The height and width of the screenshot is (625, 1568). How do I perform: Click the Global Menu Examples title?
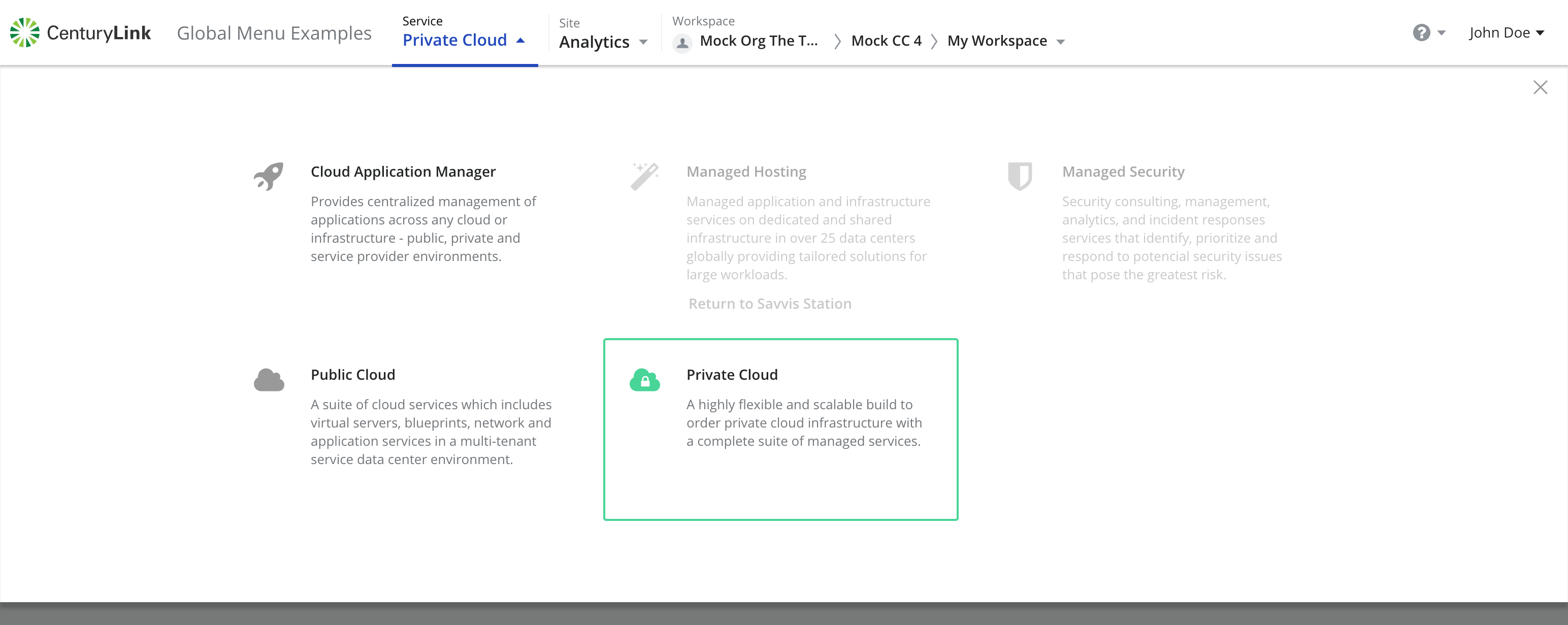point(274,33)
